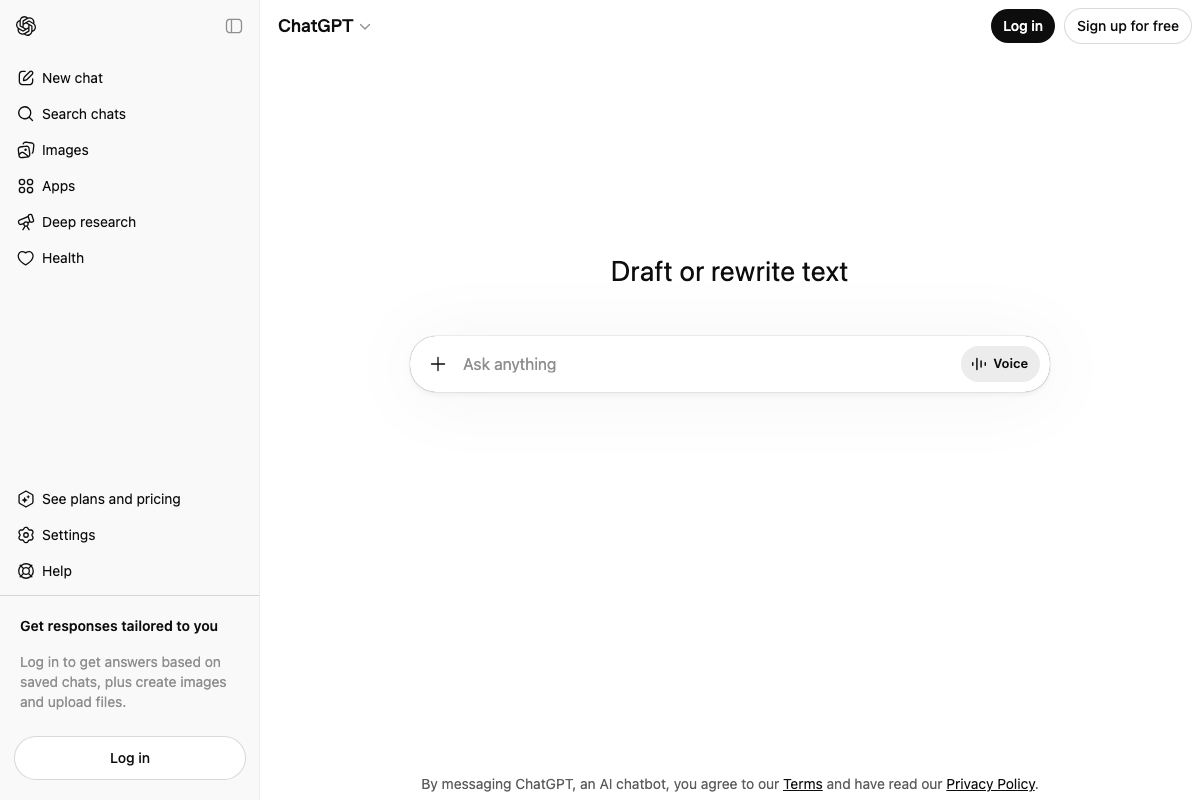
Task: Click the plus attach icon in prompt box
Action: click(x=438, y=364)
